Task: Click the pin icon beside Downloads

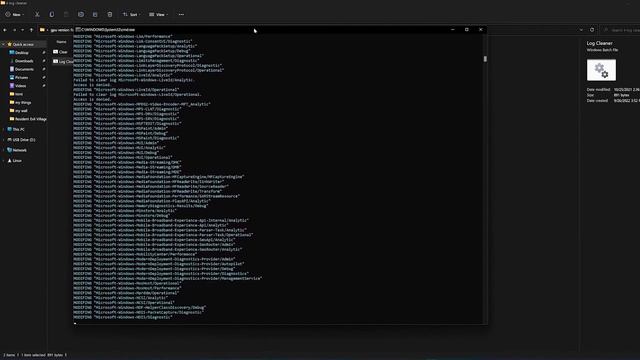Action: 44,61
